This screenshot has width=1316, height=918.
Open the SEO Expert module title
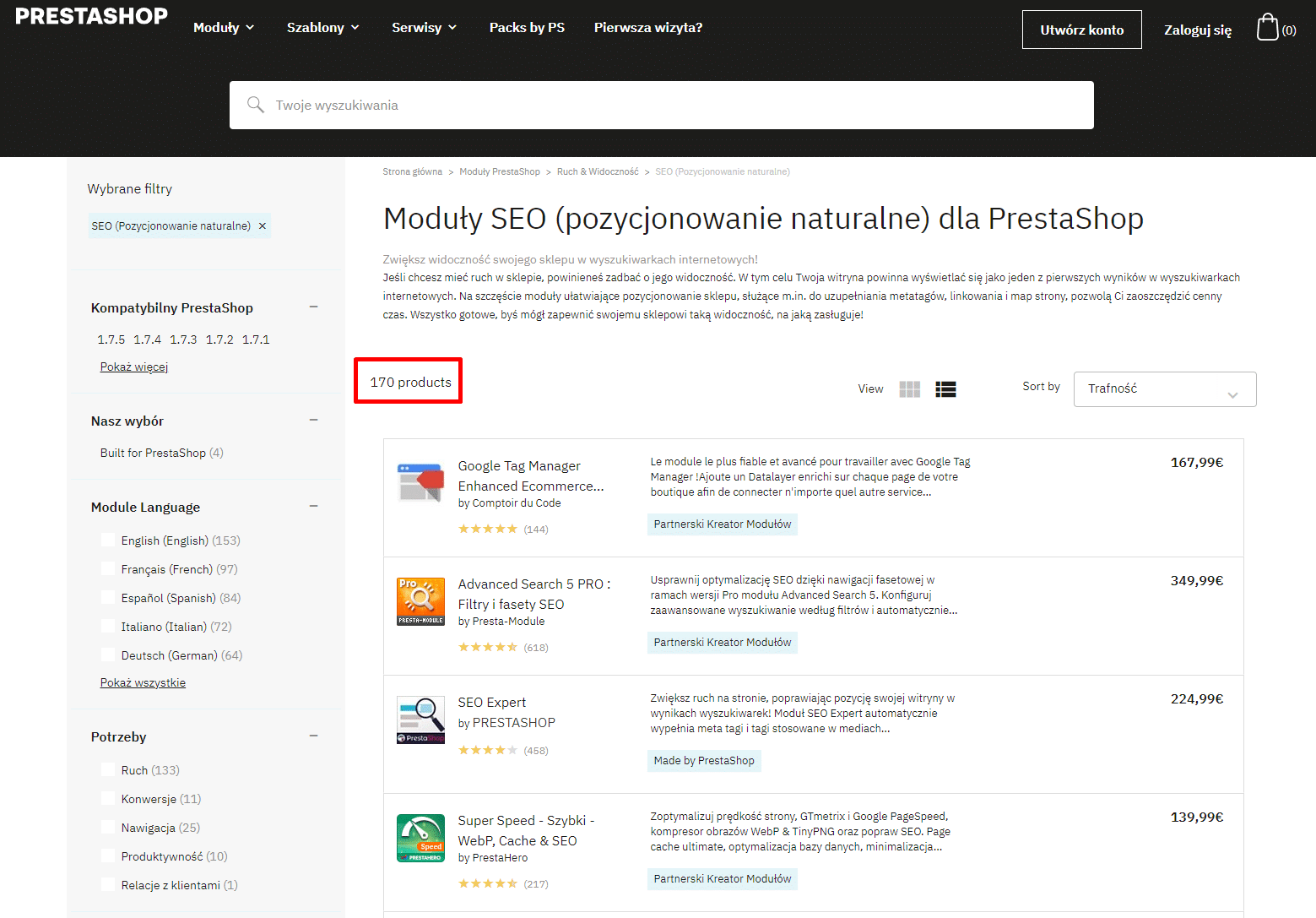[x=492, y=703]
